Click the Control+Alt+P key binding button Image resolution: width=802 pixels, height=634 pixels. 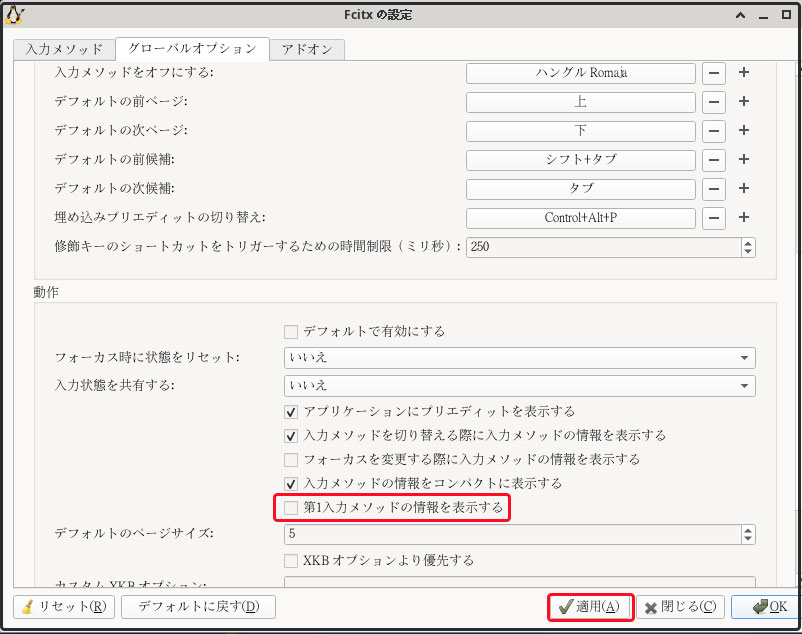pos(581,218)
